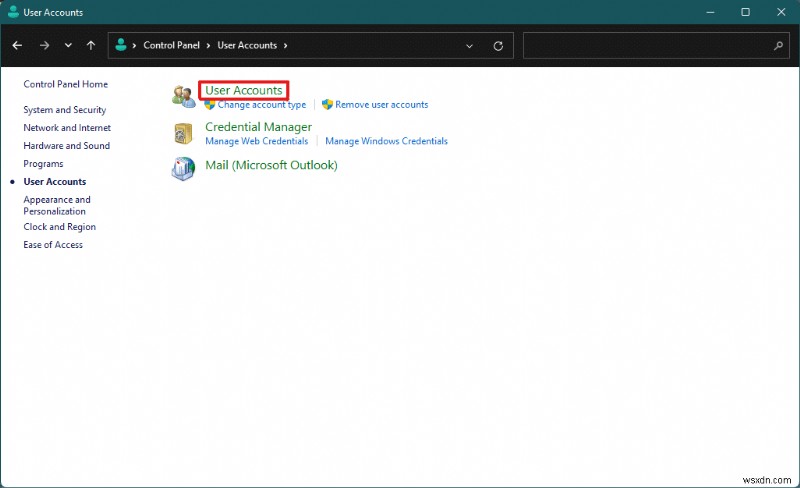The width and height of the screenshot is (800, 488).
Task: Expand the chevron after the address bar user icon
Action: 134,45
